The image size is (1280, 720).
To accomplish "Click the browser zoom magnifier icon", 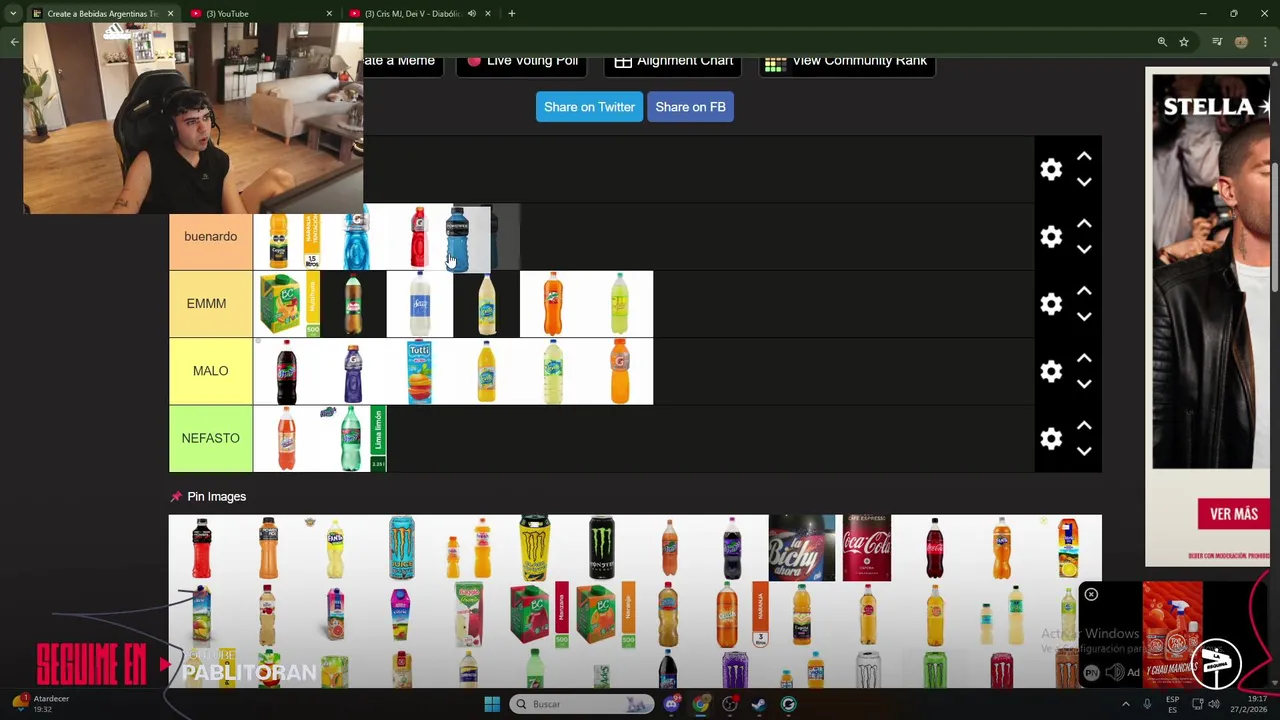I will [1162, 42].
